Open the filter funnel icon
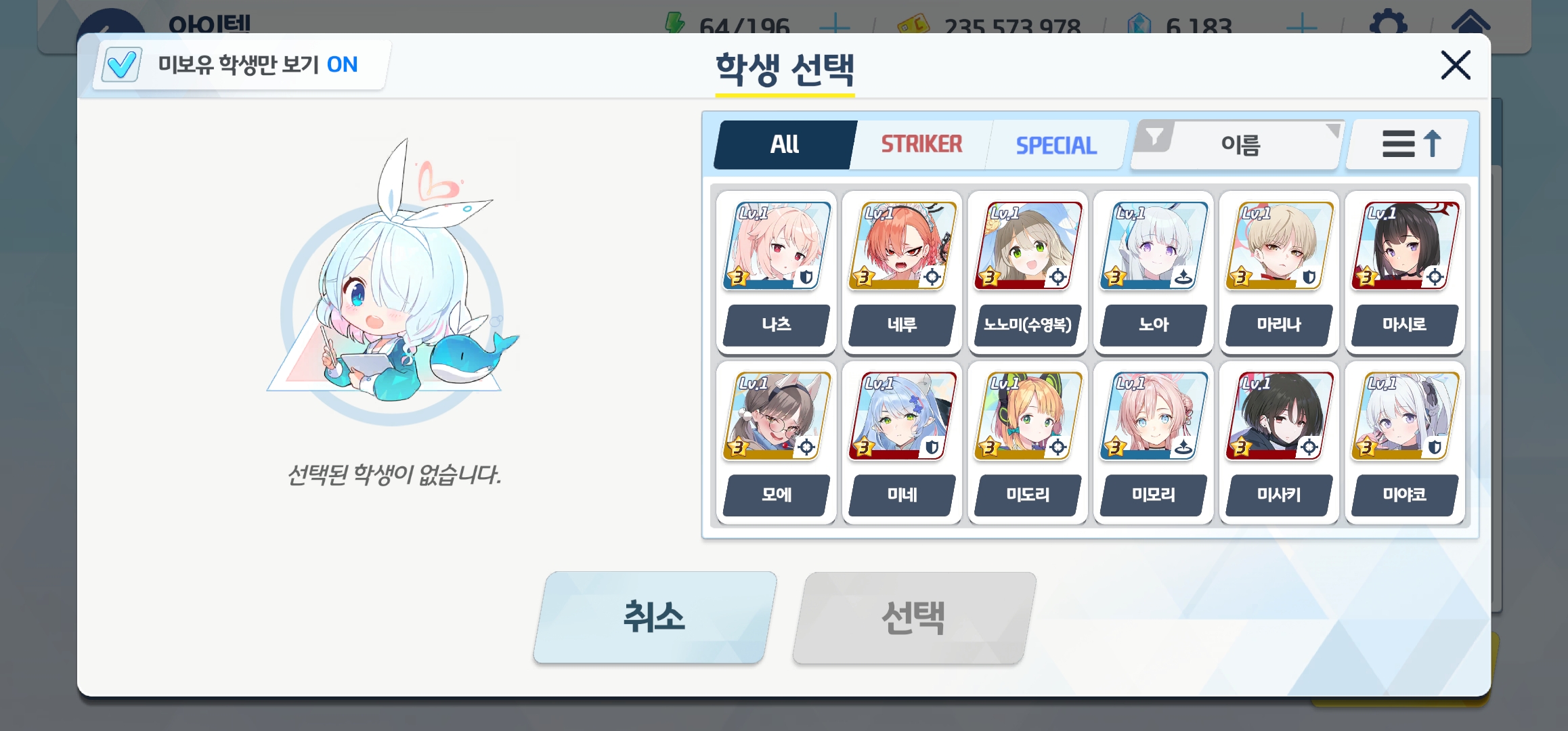This screenshot has width=1568, height=731. tap(1154, 137)
